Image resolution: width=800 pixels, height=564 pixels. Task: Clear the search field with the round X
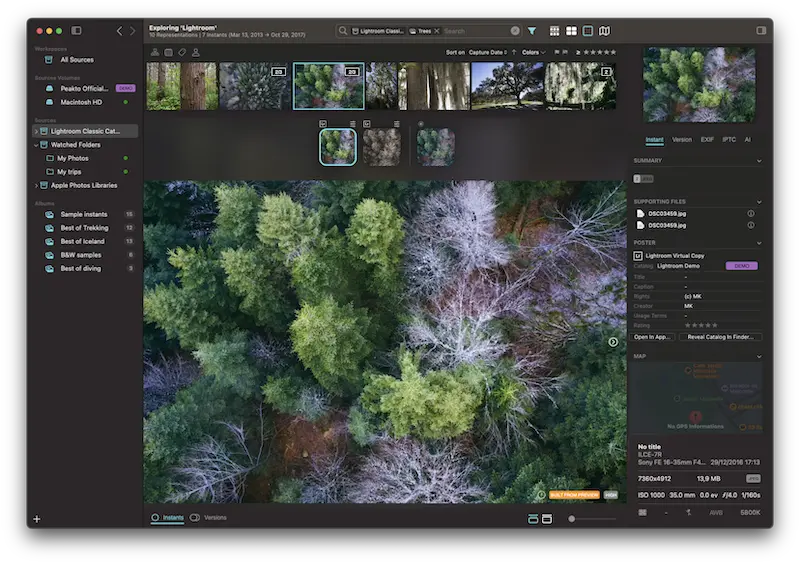click(515, 31)
